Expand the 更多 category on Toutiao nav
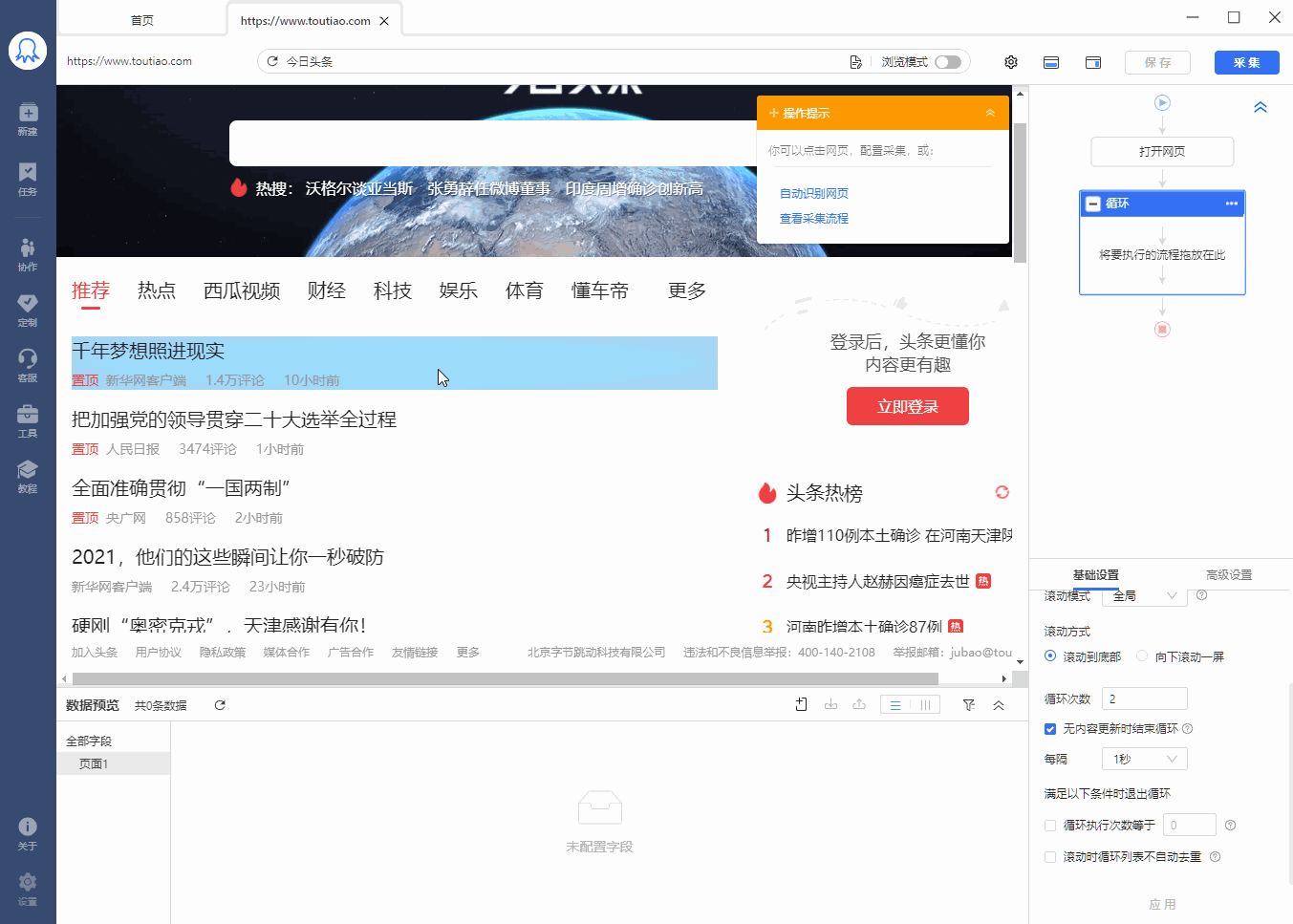The width and height of the screenshot is (1293, 924). tap(687, 290)
